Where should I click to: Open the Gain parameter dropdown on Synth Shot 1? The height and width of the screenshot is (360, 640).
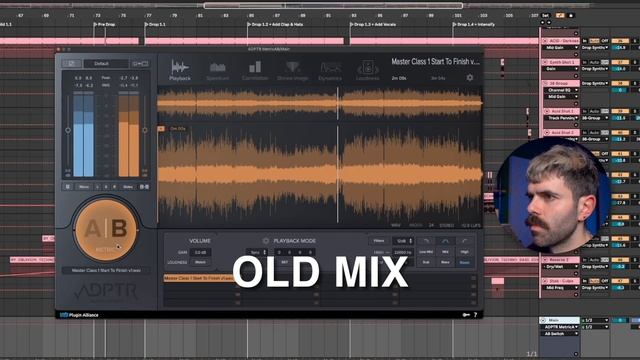(561, 69)
